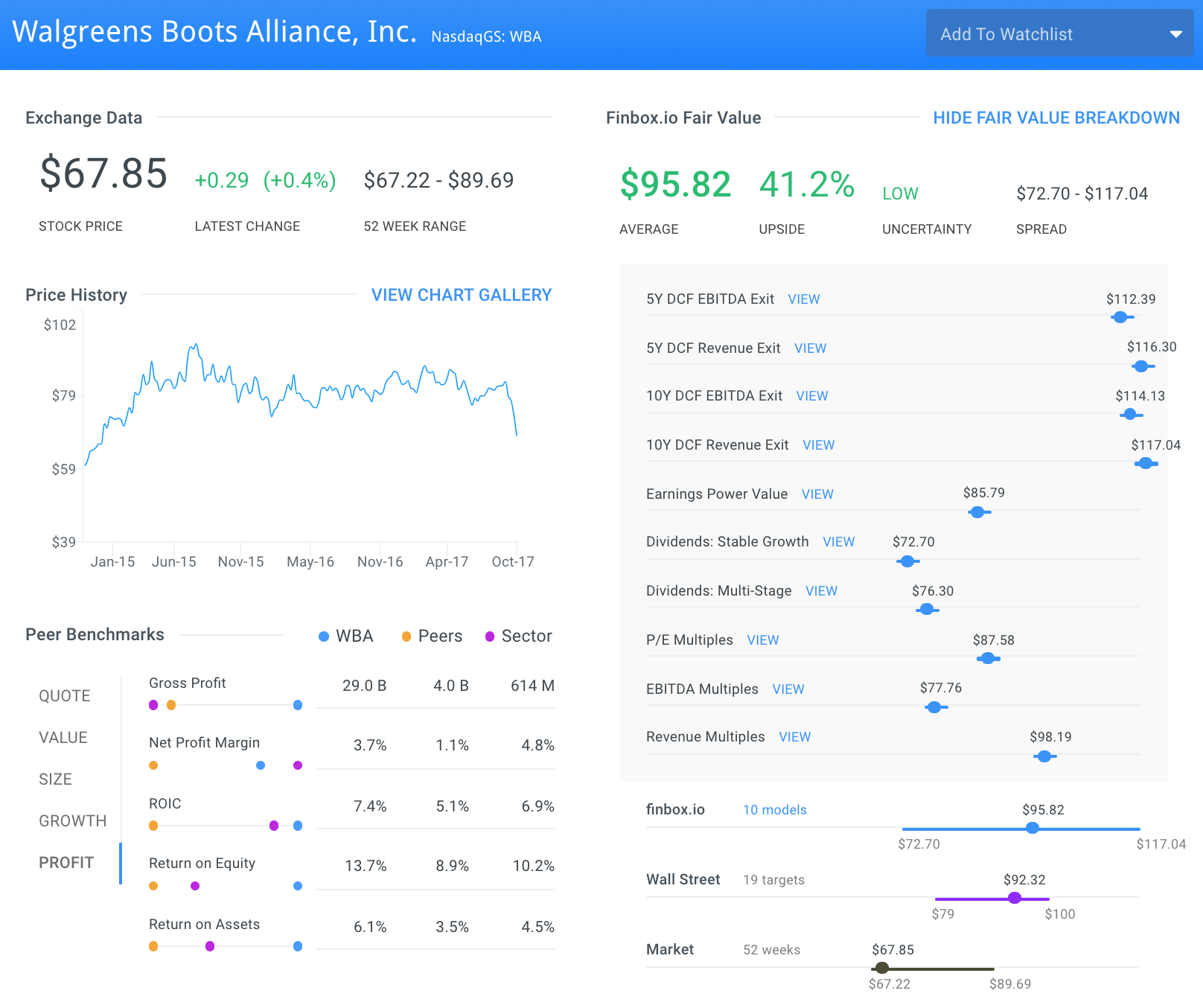View the Earnings Power Value model
Viewport: 1203px width, 1008px height.
click(817, 494)
